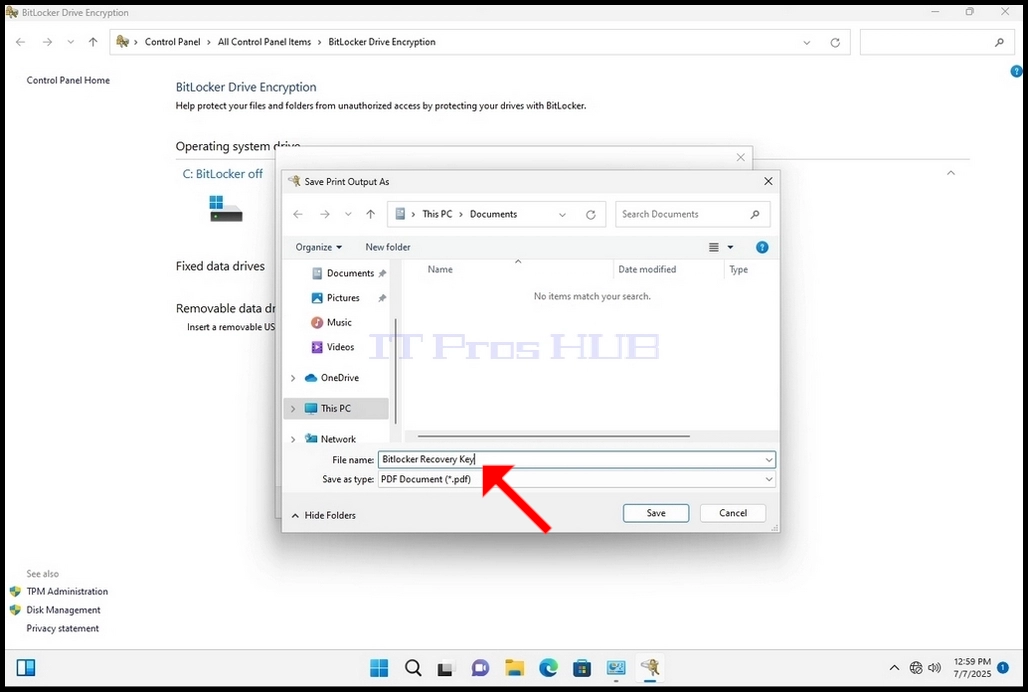Click horizontal scrollbar in file list

click(553, 436)
